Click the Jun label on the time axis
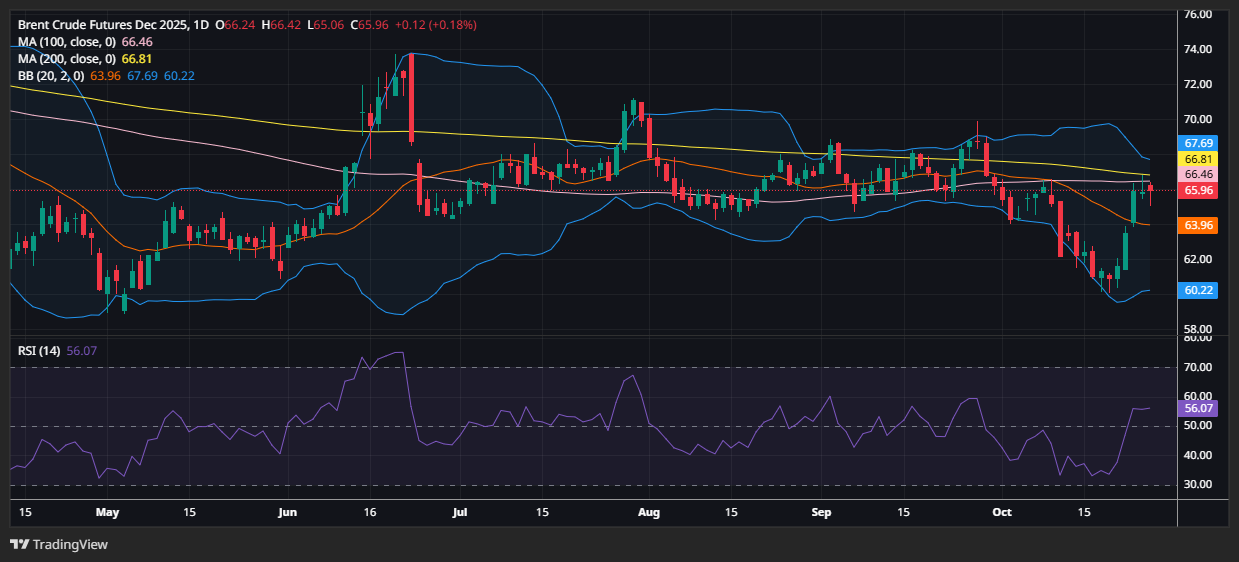The width and height of the screenshot is (1239, 562). [287, 512]
